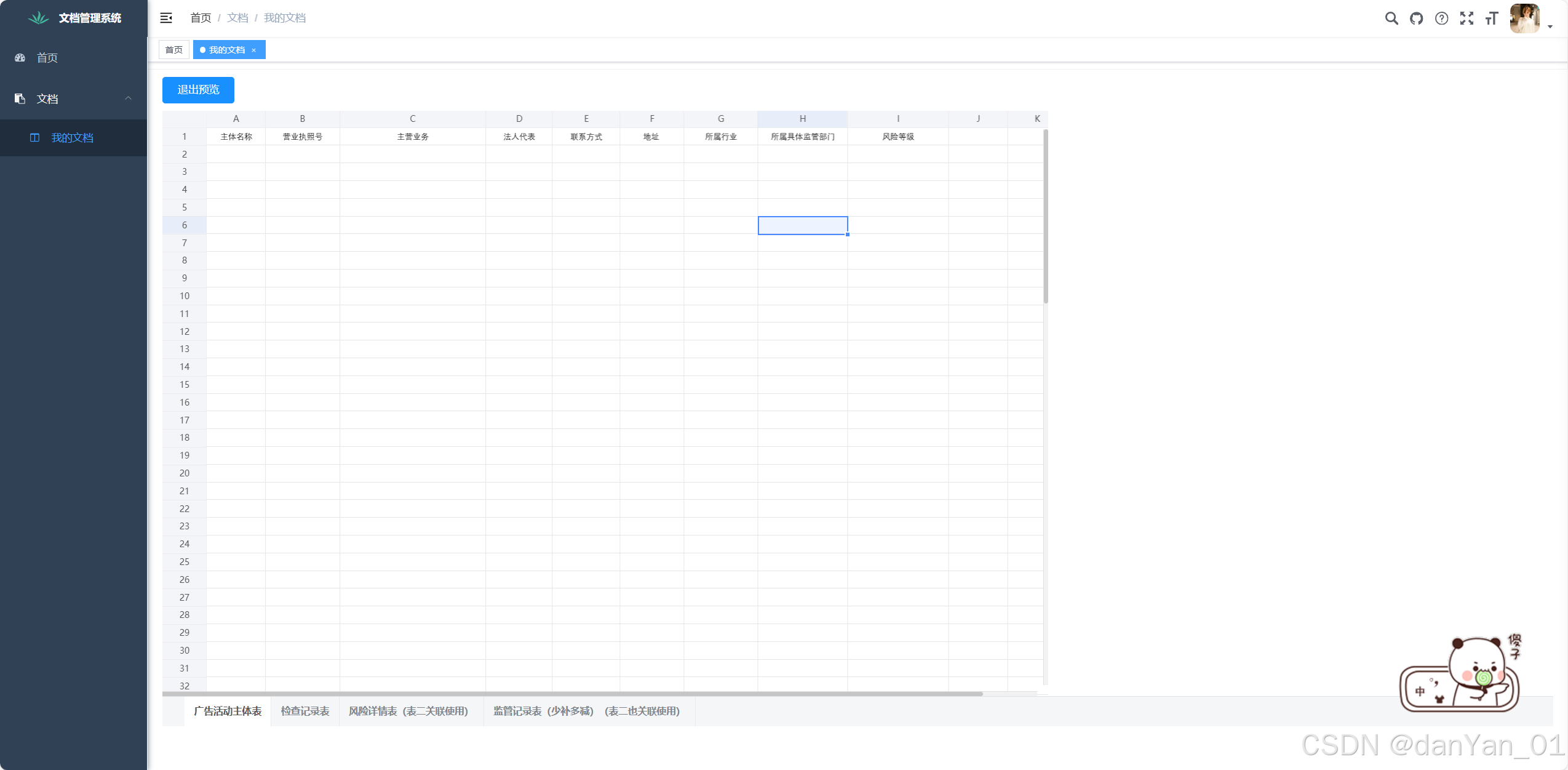Open the user avatar dropdown menu

click(x=1524, y=18)
